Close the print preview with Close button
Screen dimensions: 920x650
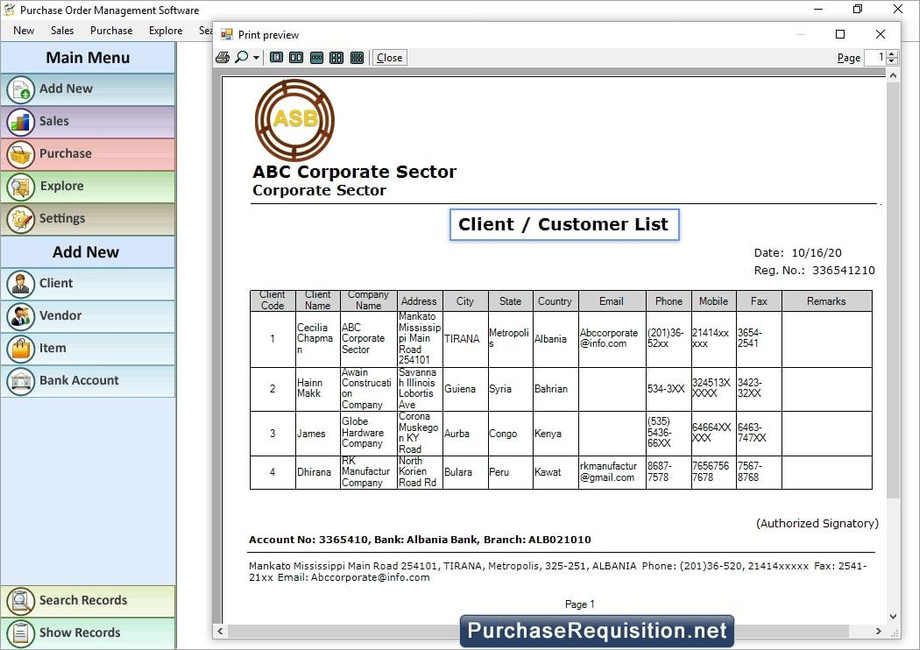pos(388,57)
